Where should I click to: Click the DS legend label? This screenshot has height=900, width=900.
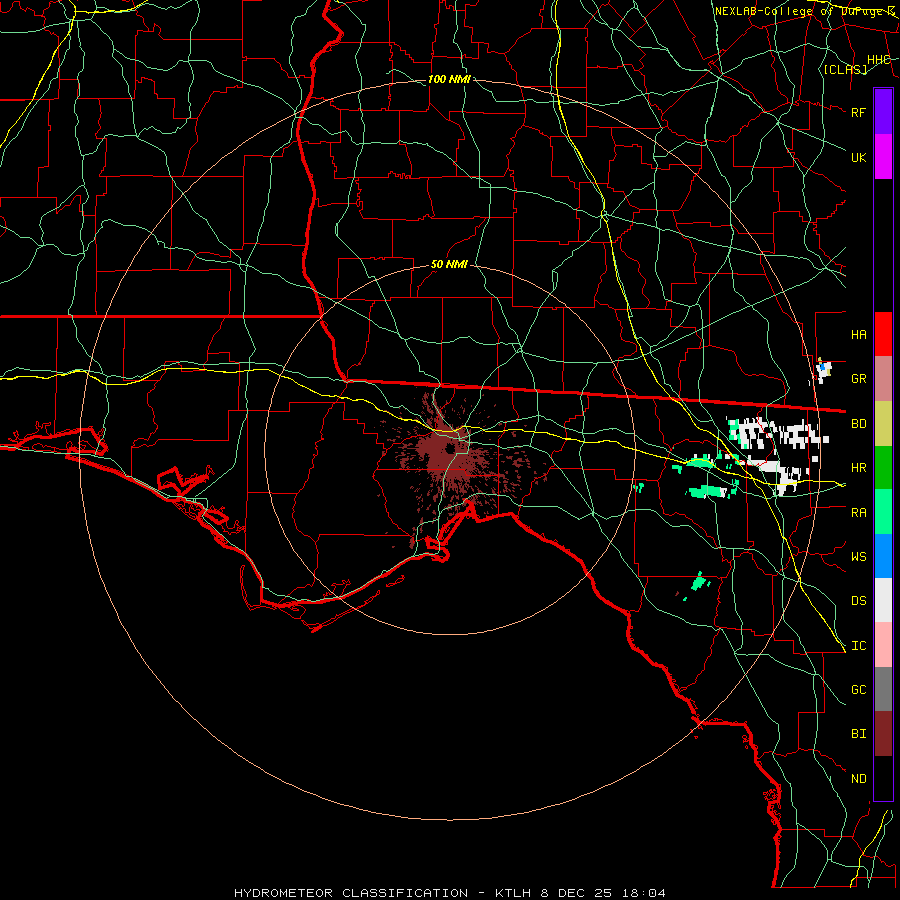(859, 601)
